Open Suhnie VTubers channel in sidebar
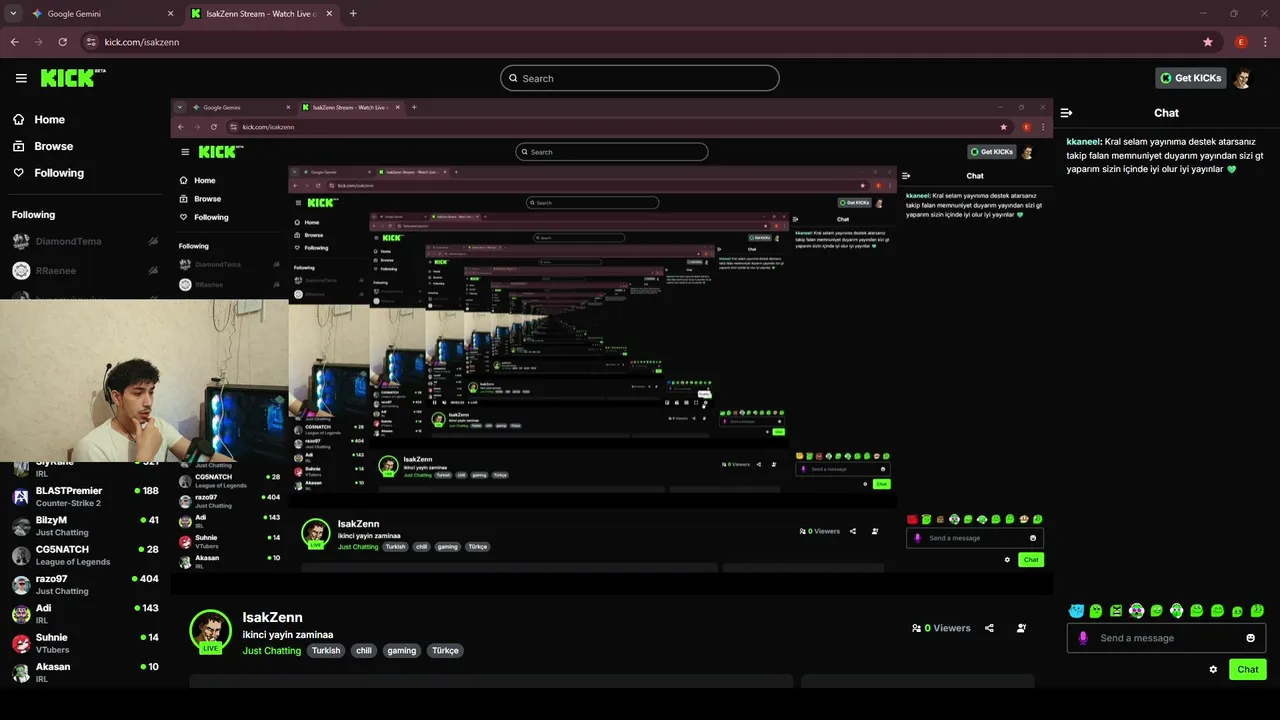This screenshot has width=1280, height=720. tap(85, 643)
